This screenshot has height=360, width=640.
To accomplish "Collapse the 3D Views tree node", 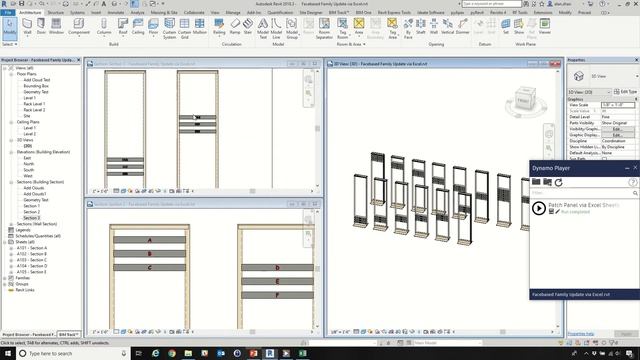I will (x=11, y=140).
